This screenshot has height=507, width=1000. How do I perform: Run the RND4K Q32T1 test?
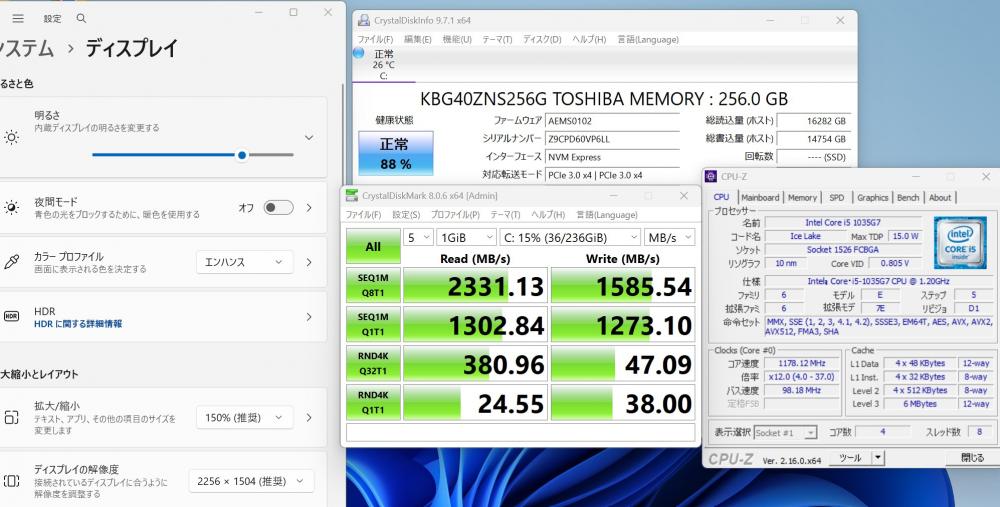tap(373, 363)
